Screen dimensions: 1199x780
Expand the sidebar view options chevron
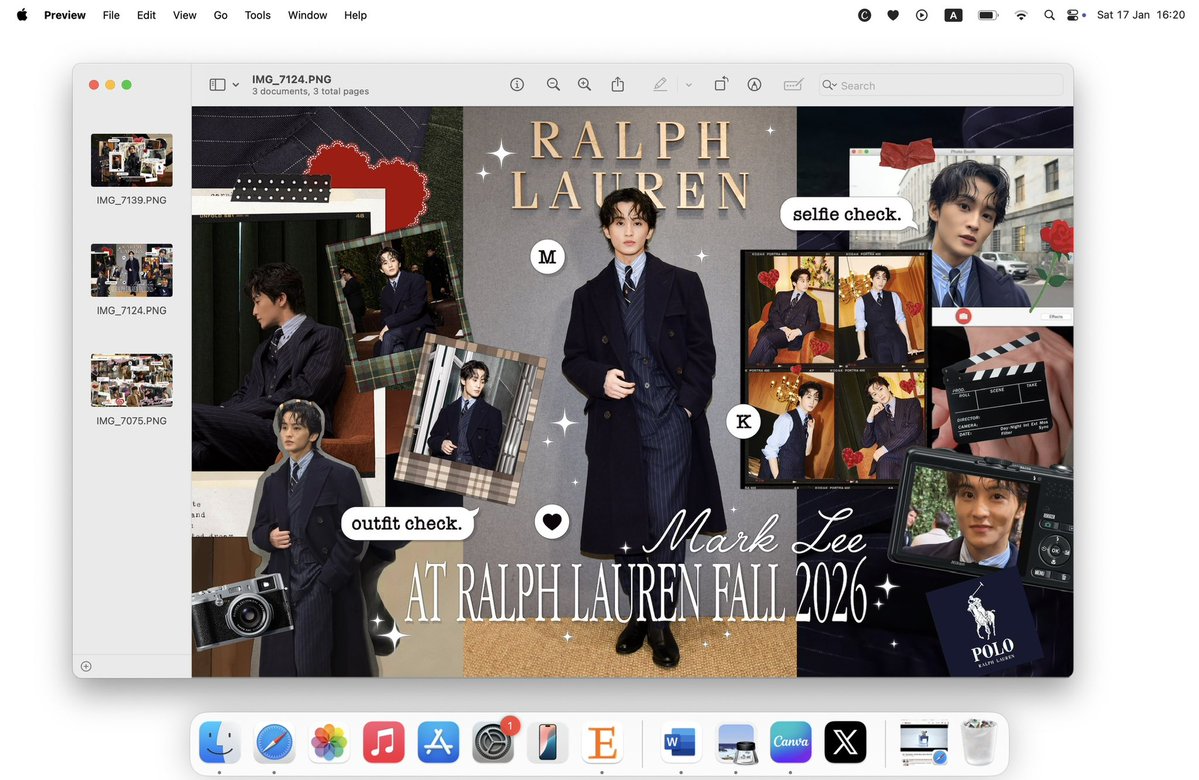tap(236, 85)
